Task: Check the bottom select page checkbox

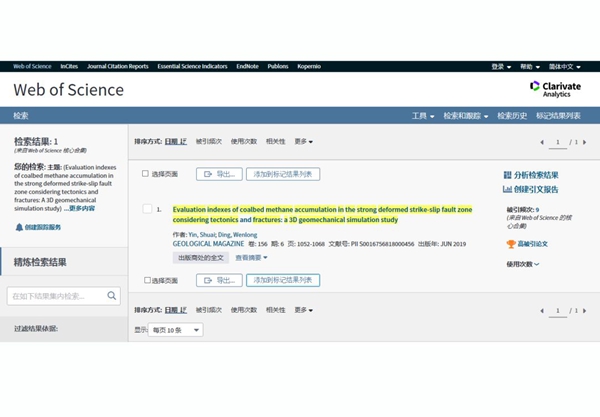Action: click(x=146, y=280)
